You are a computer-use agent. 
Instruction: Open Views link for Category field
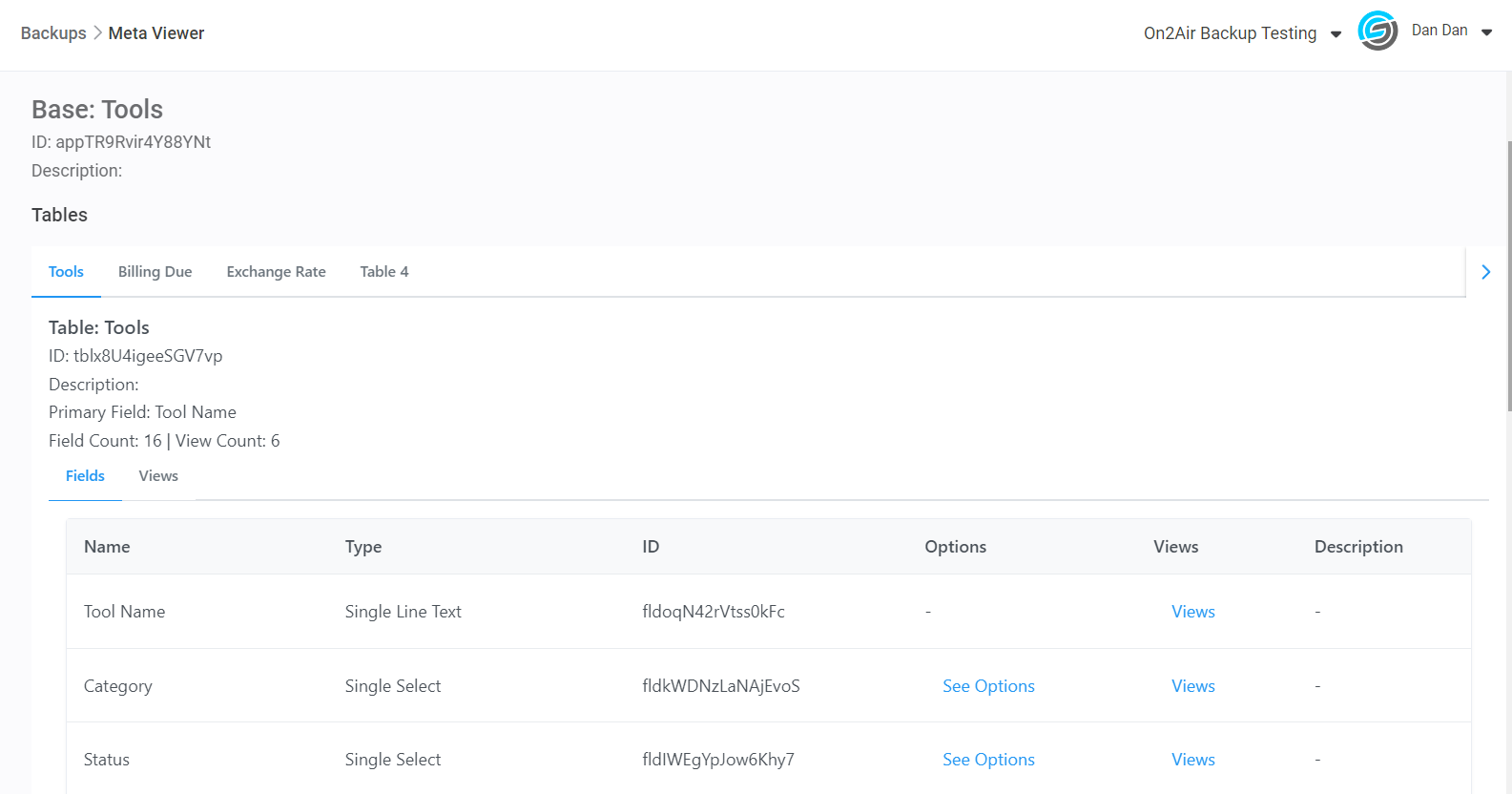[x=1192, y=686]
